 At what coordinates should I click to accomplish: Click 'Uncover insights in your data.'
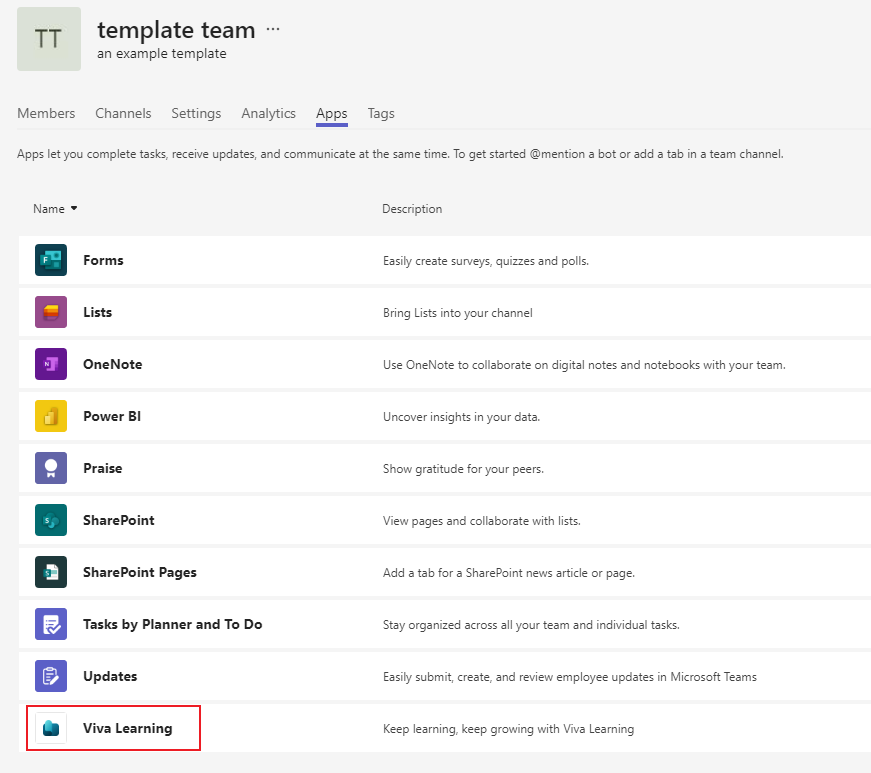[x=462, y=417]
